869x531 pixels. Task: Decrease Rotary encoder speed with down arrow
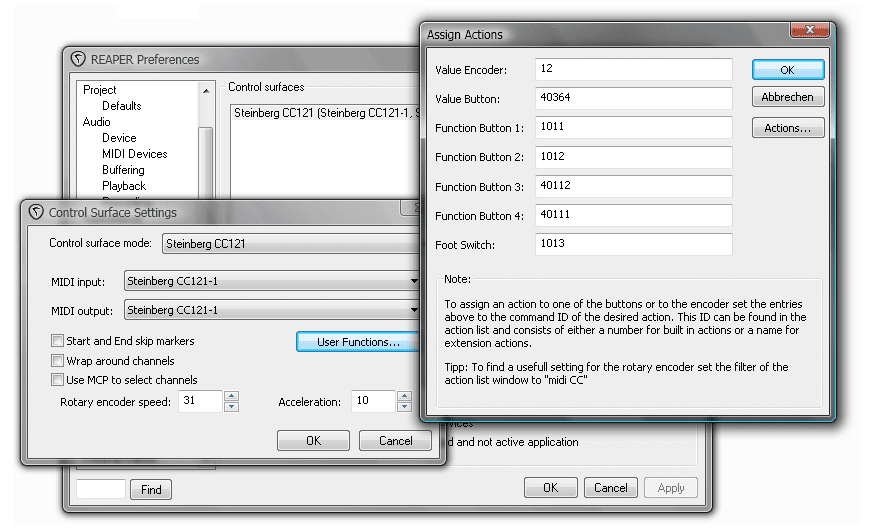point(232,406)
